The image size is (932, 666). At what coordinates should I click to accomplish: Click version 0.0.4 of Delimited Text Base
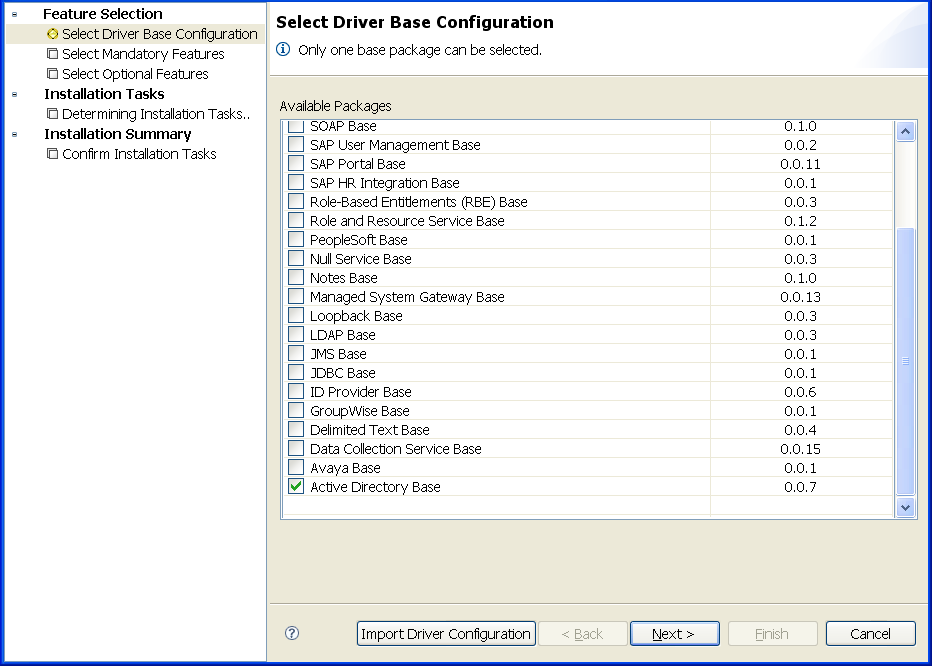coord(800,430)
